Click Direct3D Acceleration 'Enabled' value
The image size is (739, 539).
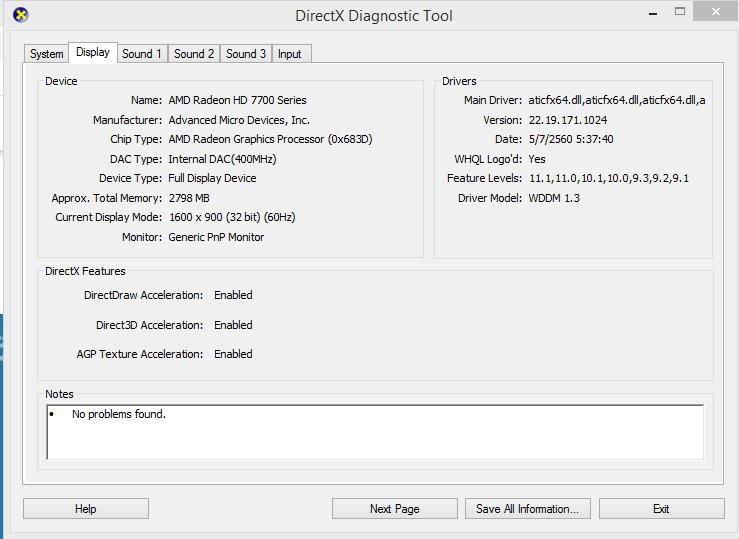coord(233,325)
